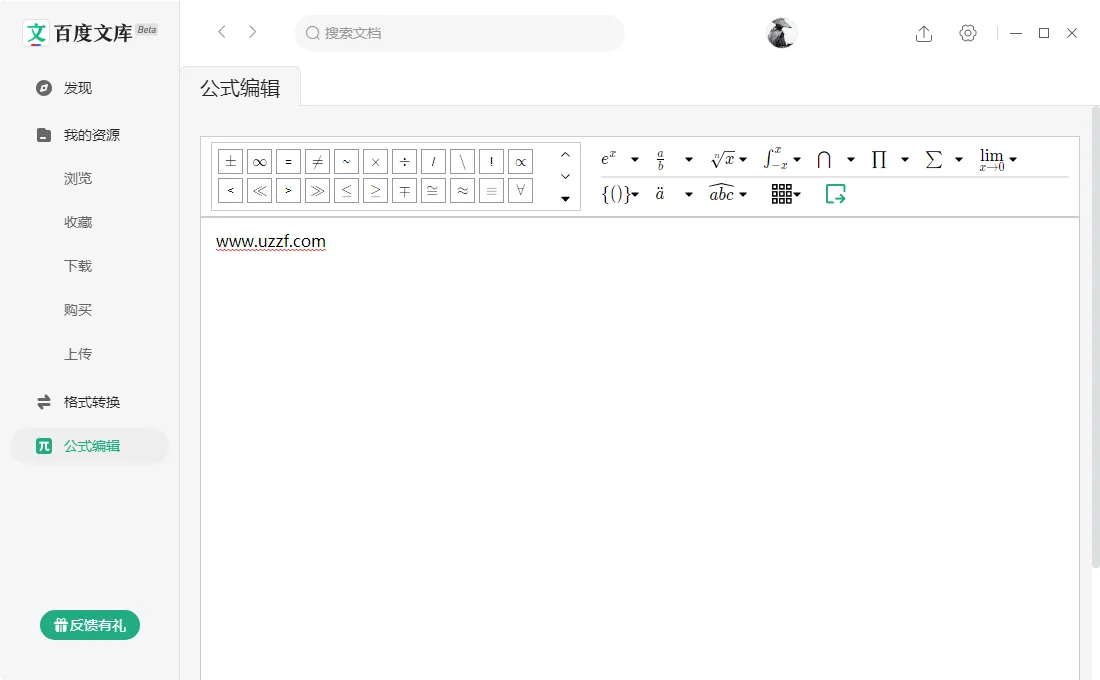Open the 浏览 sidebar link
This screenshot has width=1100, height=680.
tap(78, 177)
